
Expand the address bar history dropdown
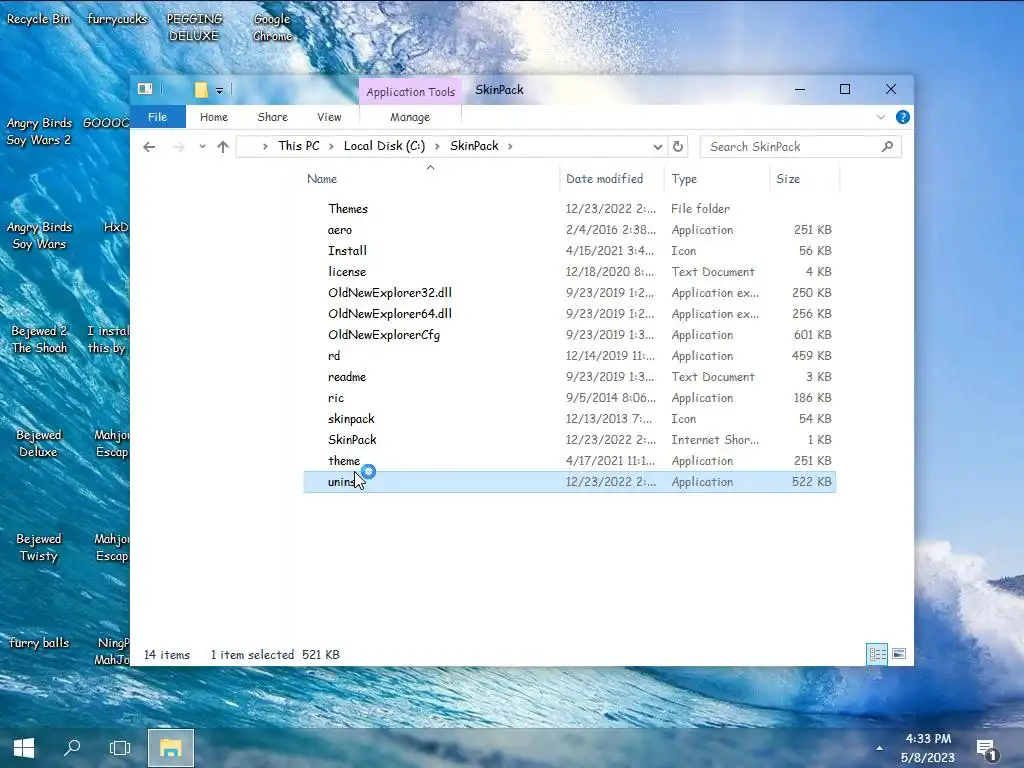point(657,147)
